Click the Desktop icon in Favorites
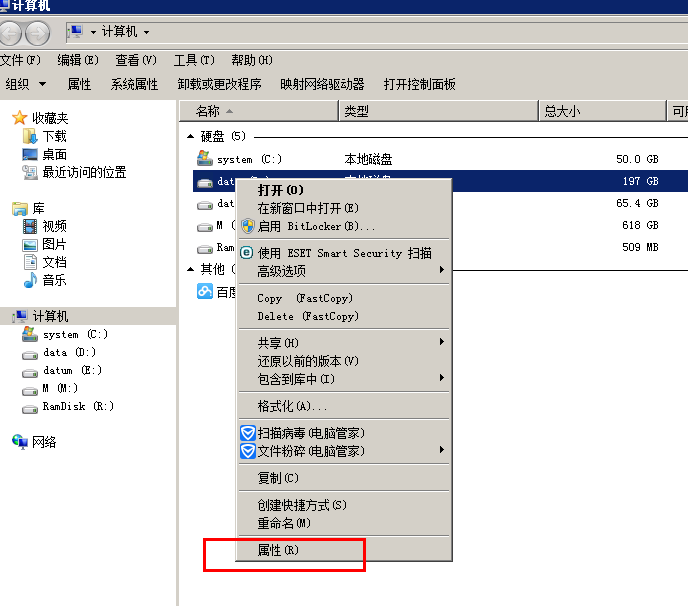688x606 pixels. (30, 154)
